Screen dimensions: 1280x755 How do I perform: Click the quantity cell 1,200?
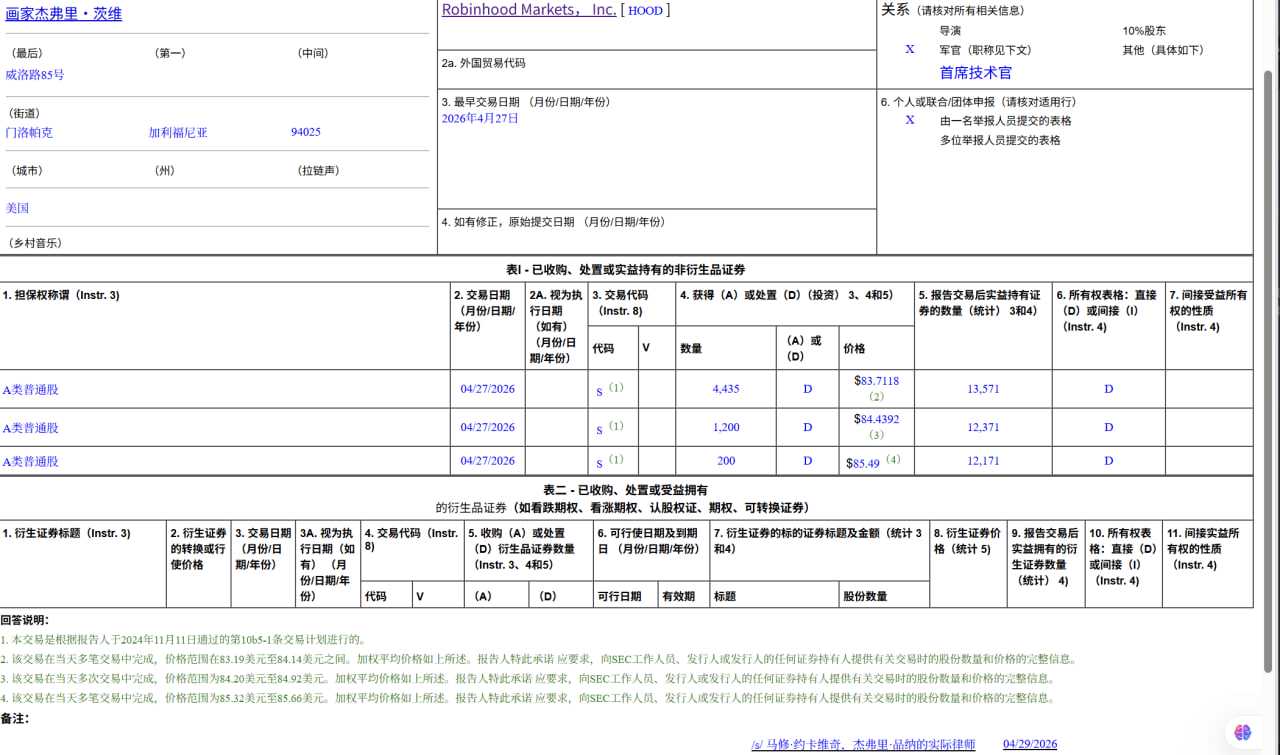pyautogui.click(x=726, y=427)
